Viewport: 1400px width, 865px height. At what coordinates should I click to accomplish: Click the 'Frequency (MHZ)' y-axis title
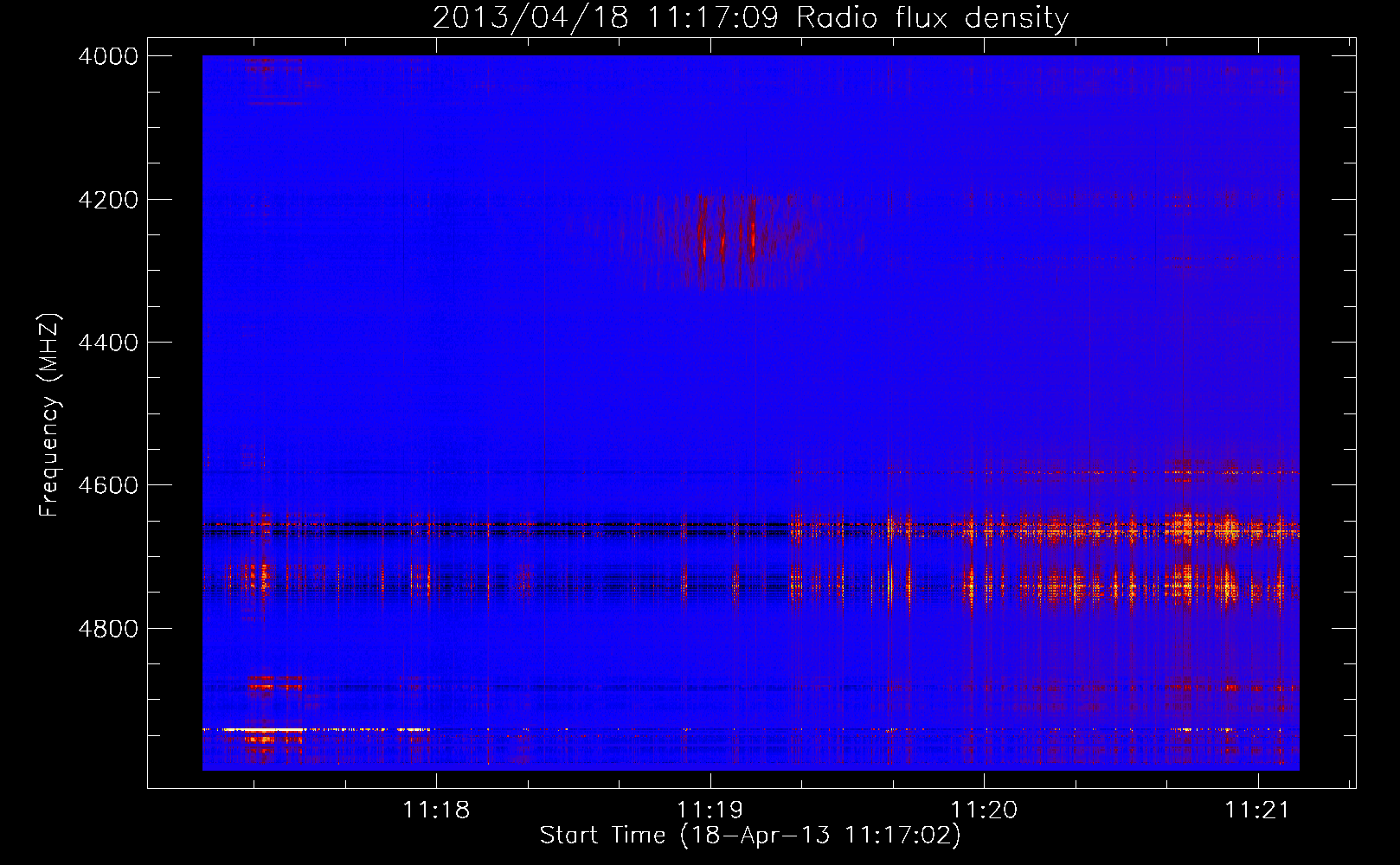click(50, 415)
